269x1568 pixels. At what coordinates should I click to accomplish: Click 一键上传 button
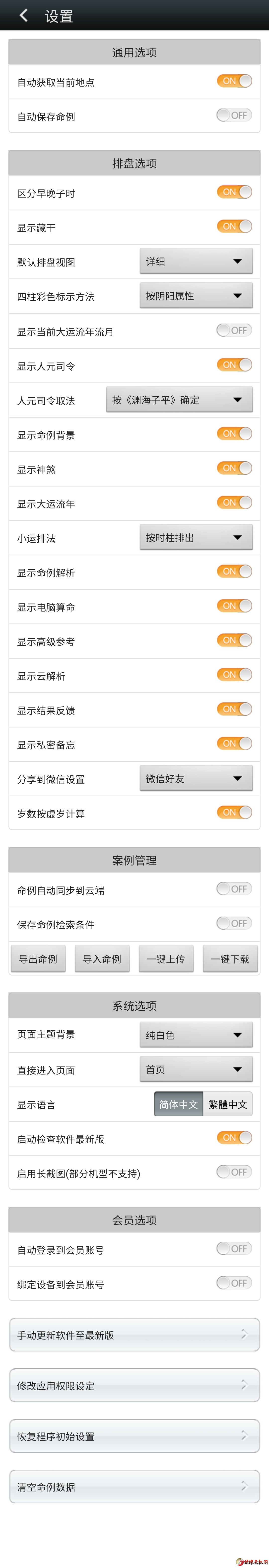[166, 959]
